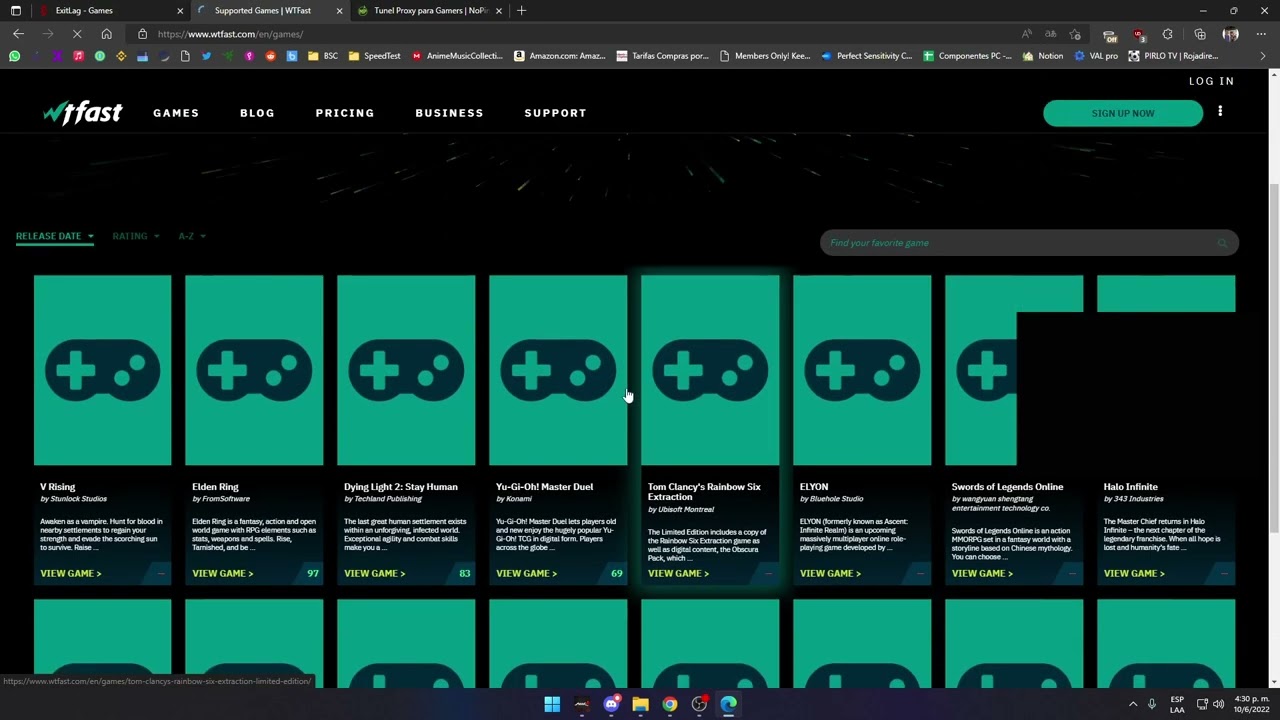This screenshot has width=1280, height=720.
Task: Open the VAL pro bookmark
Action: click(x=1096, y=56)
